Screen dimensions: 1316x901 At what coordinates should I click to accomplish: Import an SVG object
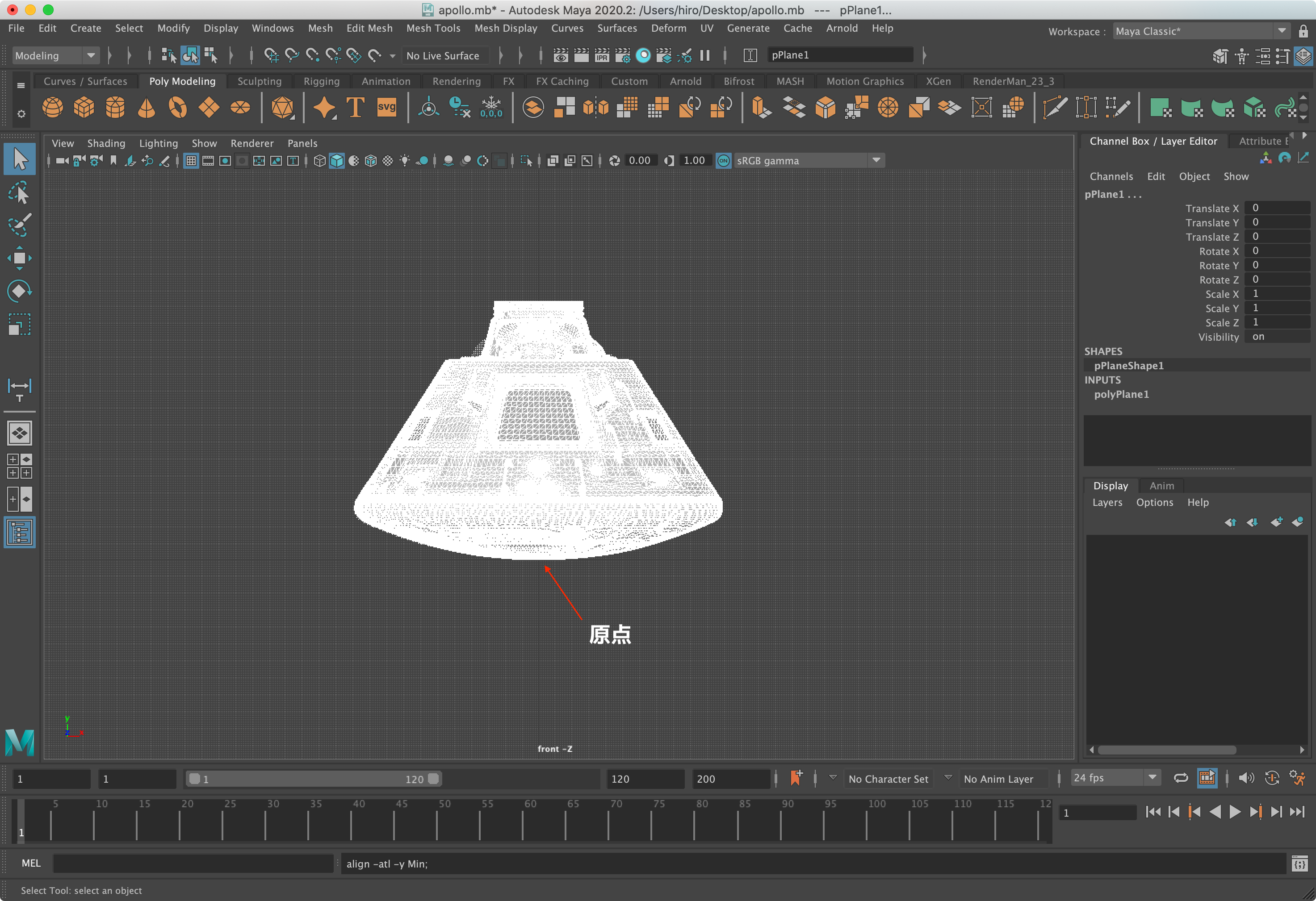387,108
